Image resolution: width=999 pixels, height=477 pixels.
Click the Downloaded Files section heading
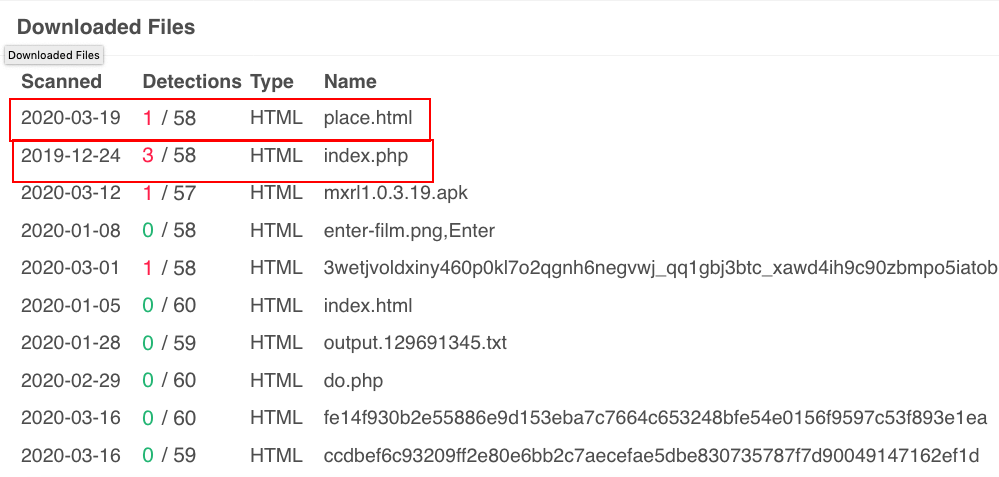[x=106, y=27]
